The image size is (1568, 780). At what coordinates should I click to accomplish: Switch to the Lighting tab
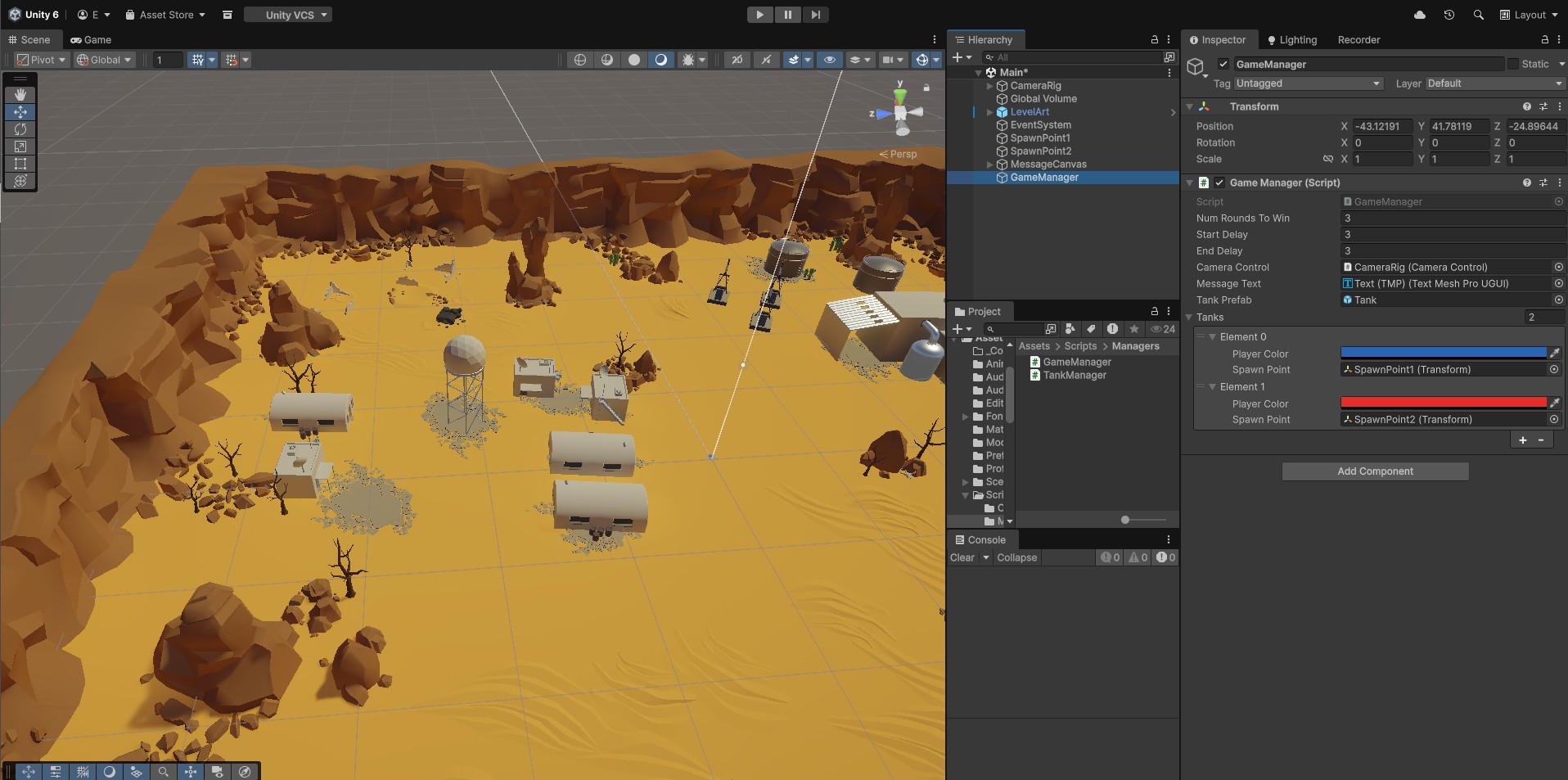pos(1292,39)
